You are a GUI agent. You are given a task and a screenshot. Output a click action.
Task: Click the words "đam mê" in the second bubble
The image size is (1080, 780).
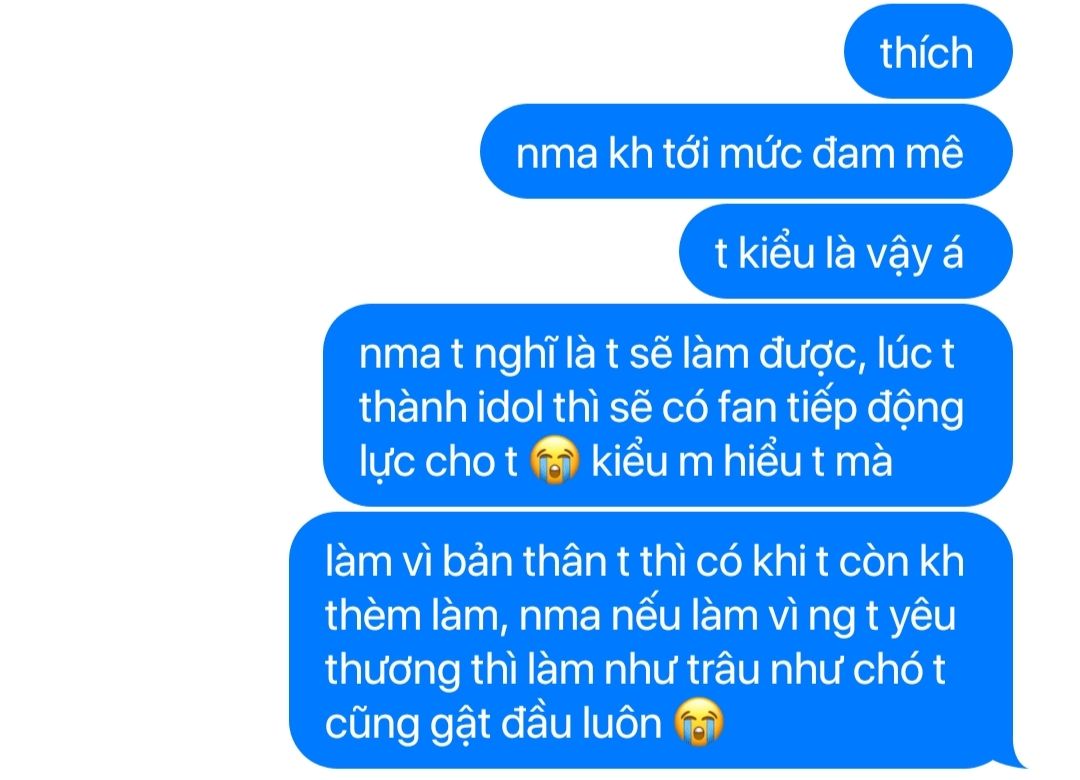887,153
